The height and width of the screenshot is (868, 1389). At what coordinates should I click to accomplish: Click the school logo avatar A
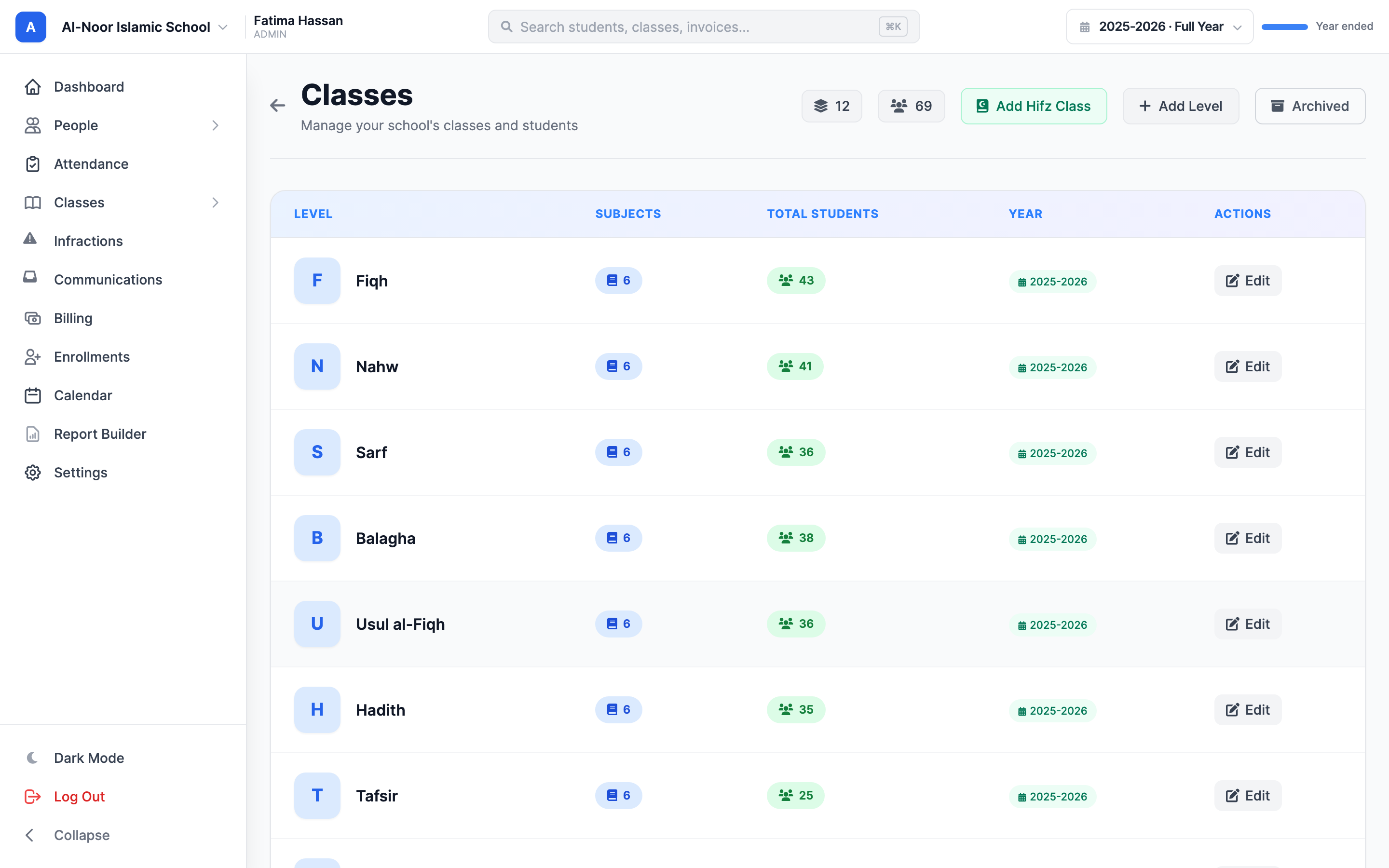coord(30,27)
